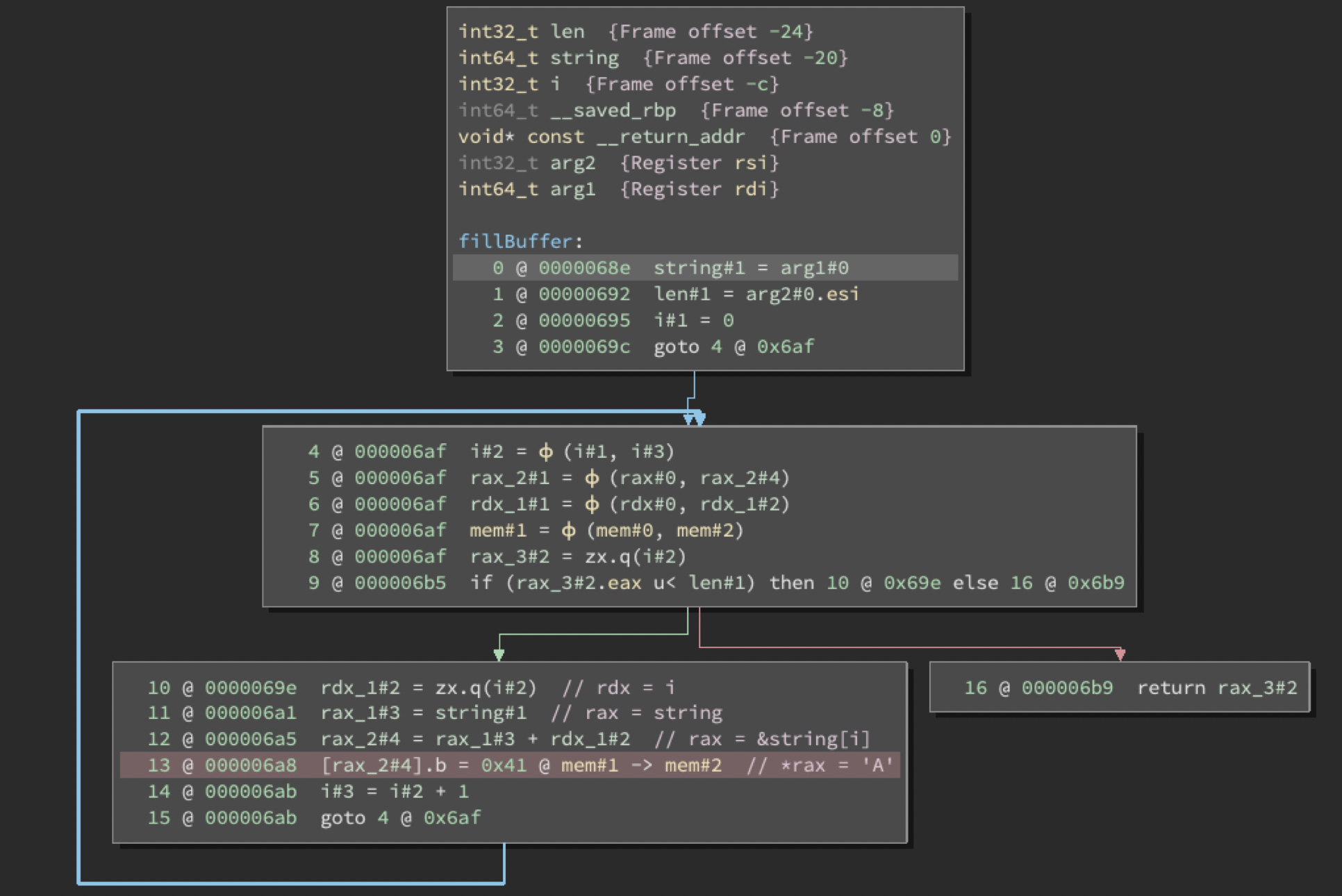Image resolution: width=1342 pixels, height=896 pixels.
Task: Click the return rax_3#2 instruction
Action: coord(1216,688)
